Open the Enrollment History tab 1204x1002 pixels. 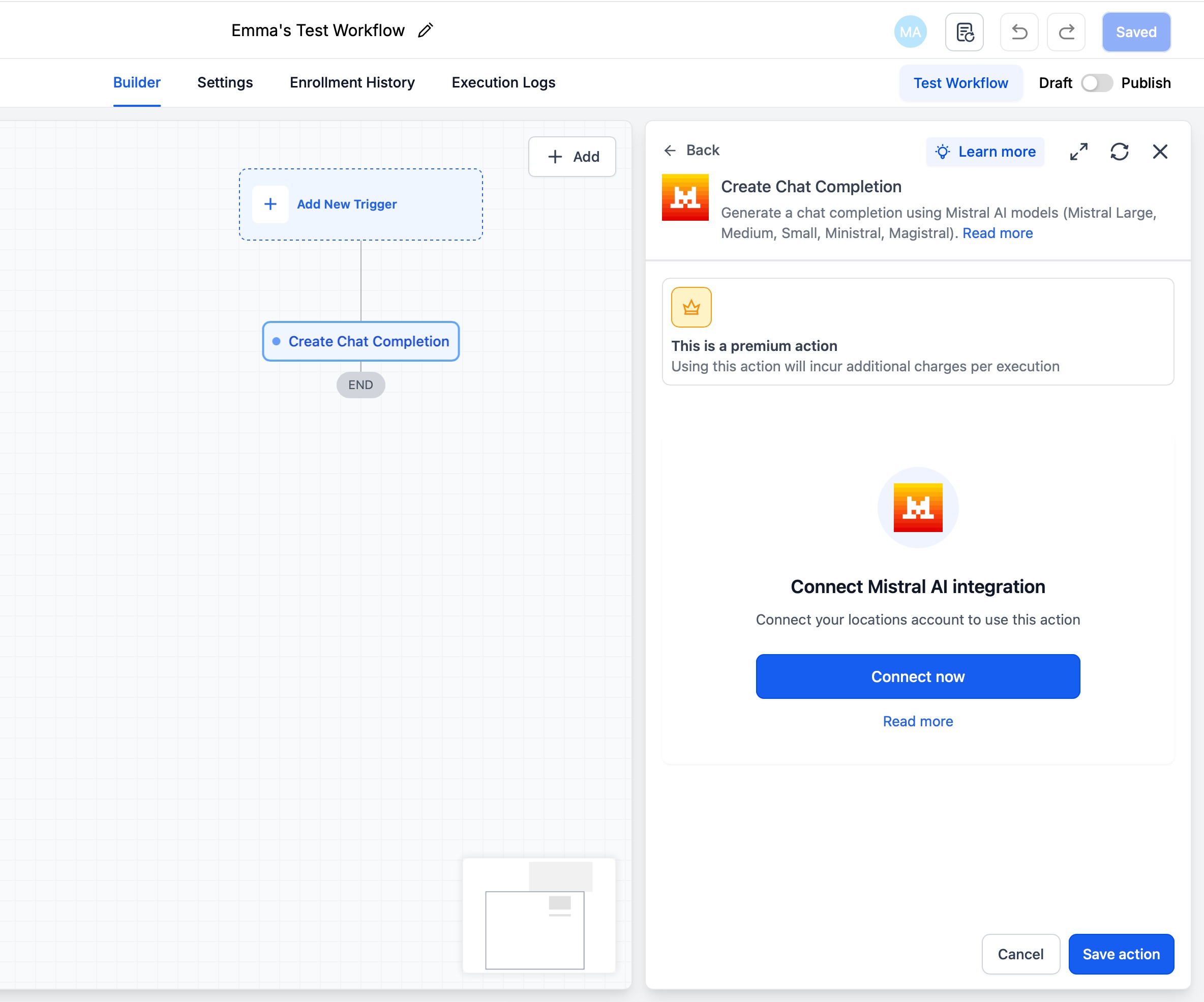pos(352,82)
